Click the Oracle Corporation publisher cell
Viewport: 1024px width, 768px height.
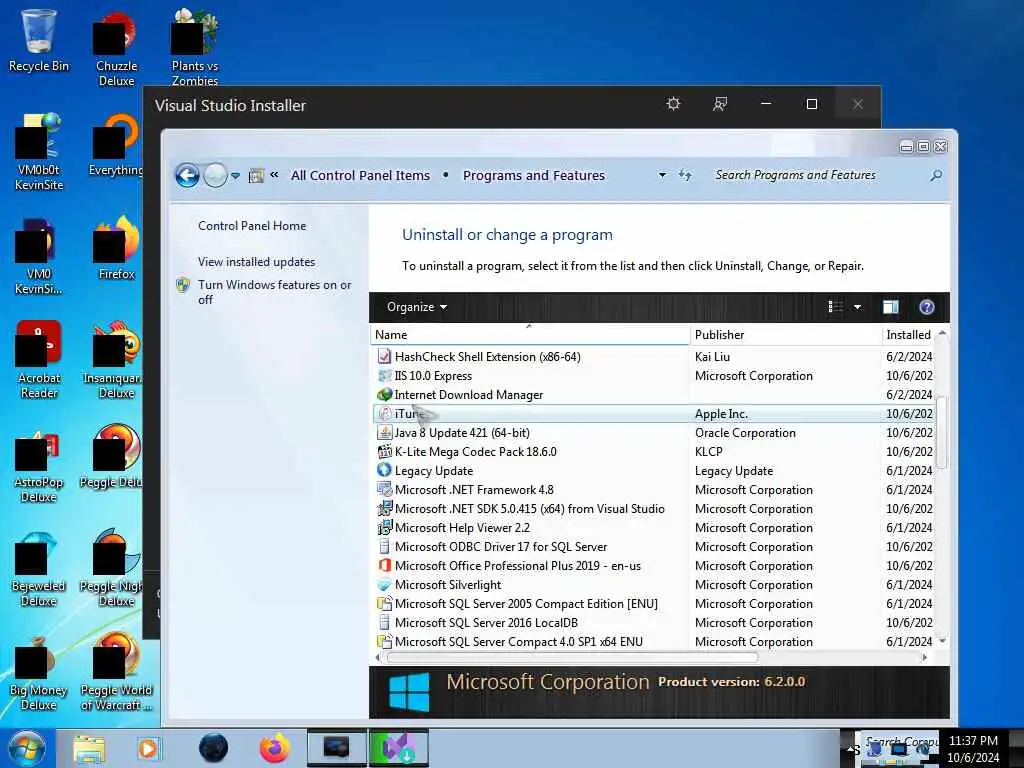(x=745, y=432)
